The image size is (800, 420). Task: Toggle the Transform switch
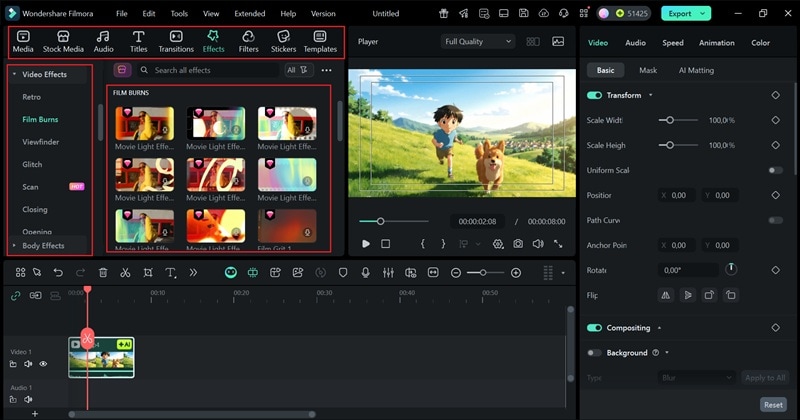click(595, 95)
